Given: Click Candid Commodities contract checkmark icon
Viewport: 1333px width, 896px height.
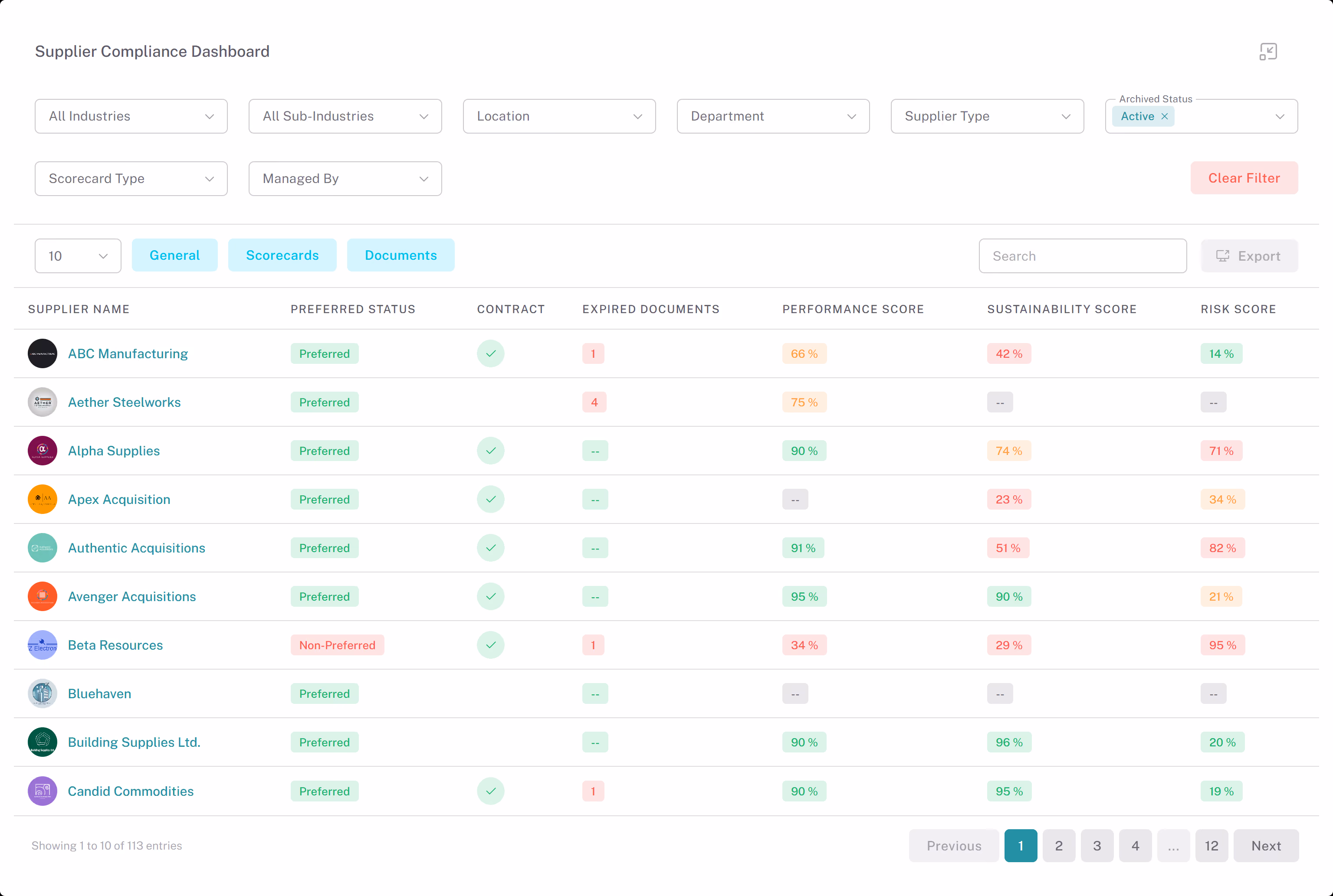Looking at the screenshot, I should pyautogui.click(x=490, y=791).
